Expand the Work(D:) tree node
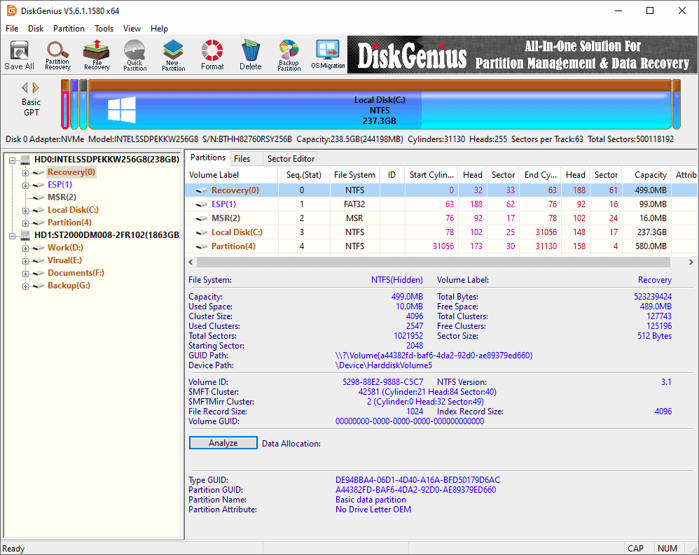The width and height of the screenshot is (699, 555). coord(26,248)
